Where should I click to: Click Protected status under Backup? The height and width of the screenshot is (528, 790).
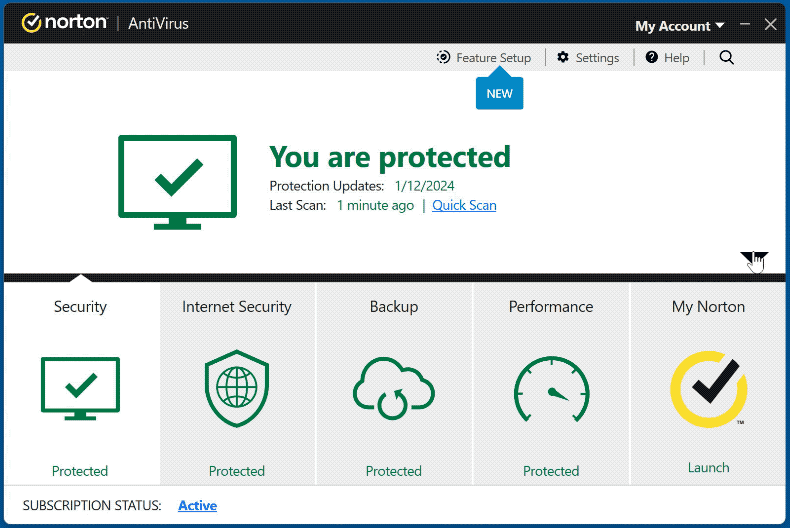tap(393, 471)
